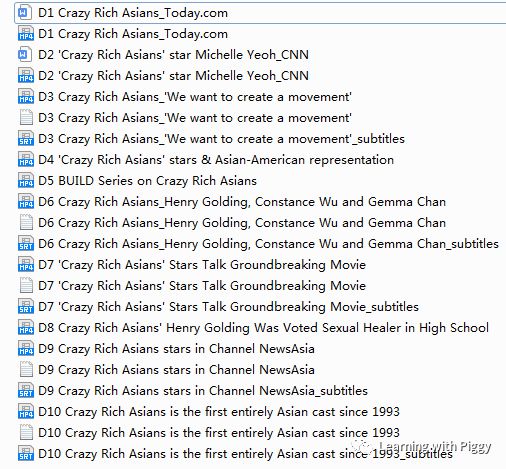Screen dimensions: 506x469
Task: Click the MP4 icon for D4 Asian-American representation
Action: 26,160
